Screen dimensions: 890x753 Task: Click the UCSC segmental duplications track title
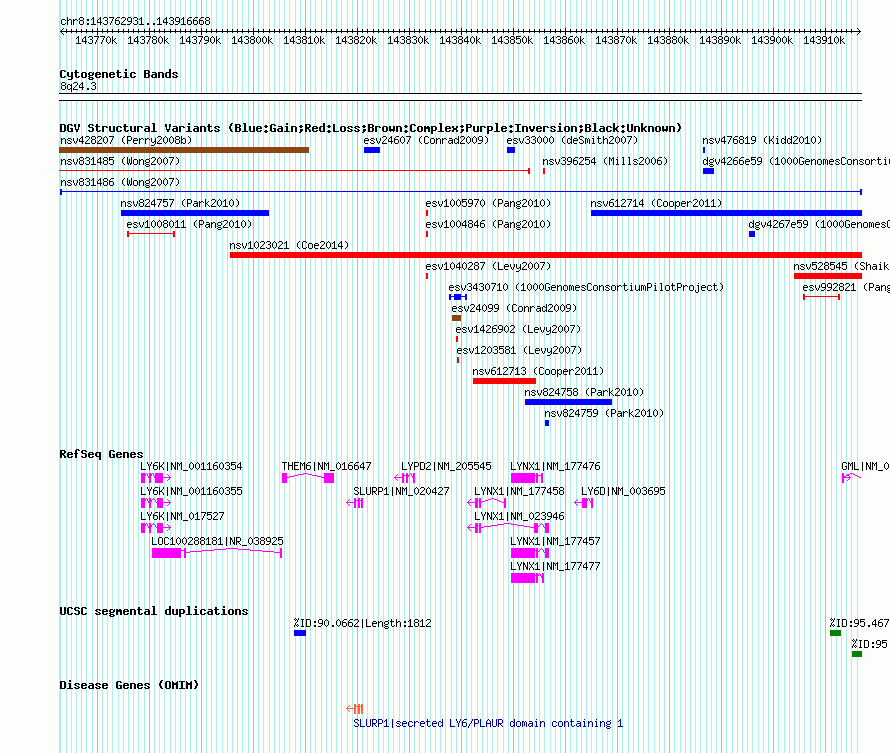click(154, 611)
